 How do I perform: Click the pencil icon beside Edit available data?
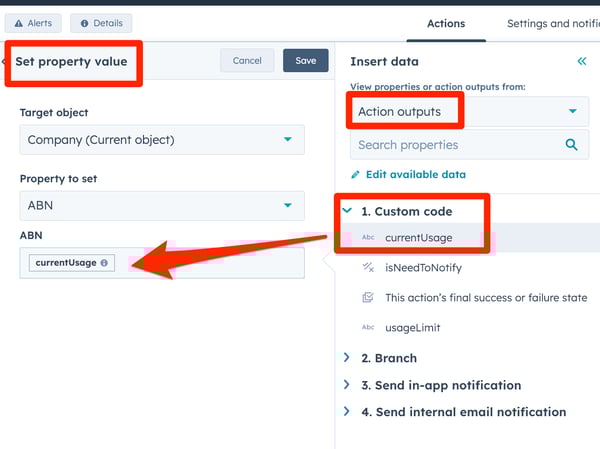pyautogui.click(x=355, y=175)
